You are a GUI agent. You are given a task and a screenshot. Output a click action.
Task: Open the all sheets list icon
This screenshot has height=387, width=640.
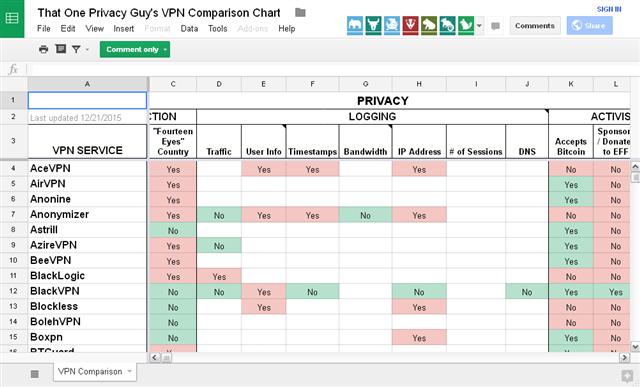(35, 374)
